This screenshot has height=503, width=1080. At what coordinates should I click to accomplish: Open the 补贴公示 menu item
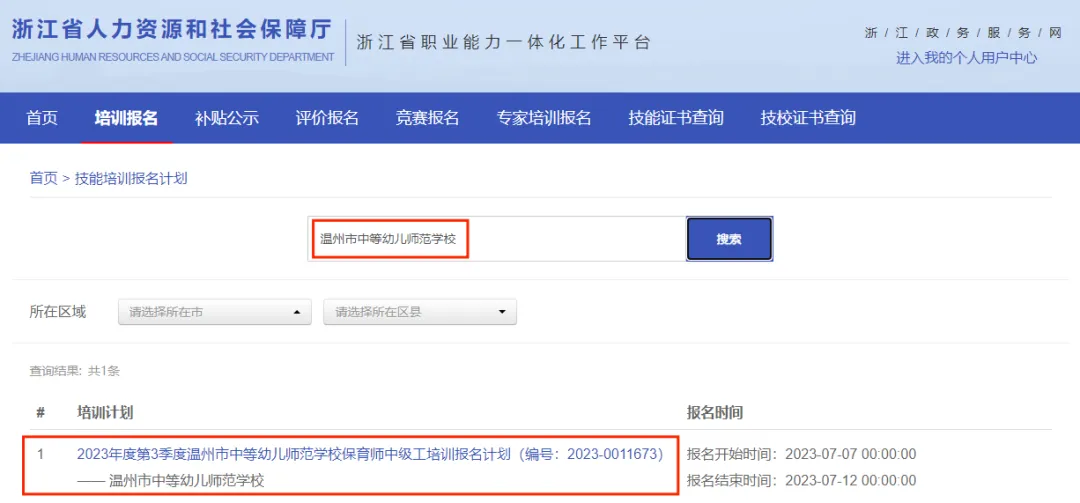click(227, 118)
